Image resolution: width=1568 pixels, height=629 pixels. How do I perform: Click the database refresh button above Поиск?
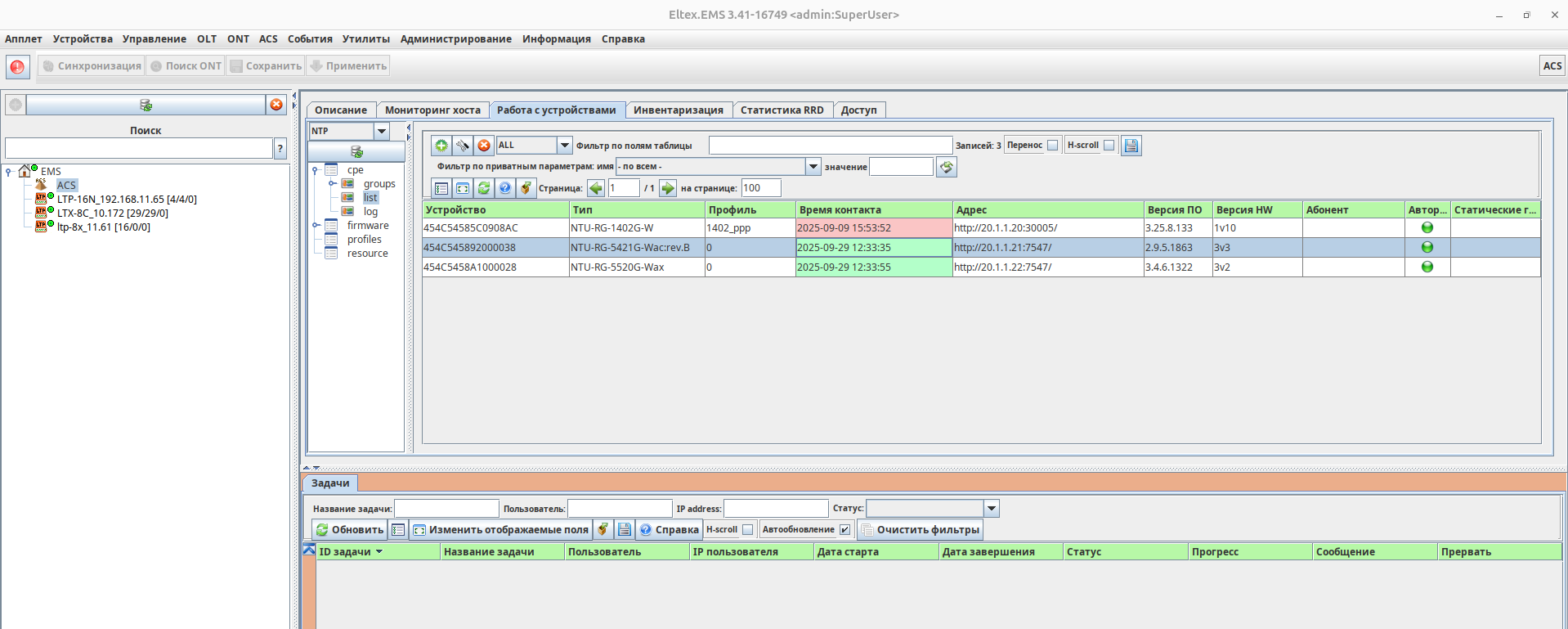pos(146,105)
